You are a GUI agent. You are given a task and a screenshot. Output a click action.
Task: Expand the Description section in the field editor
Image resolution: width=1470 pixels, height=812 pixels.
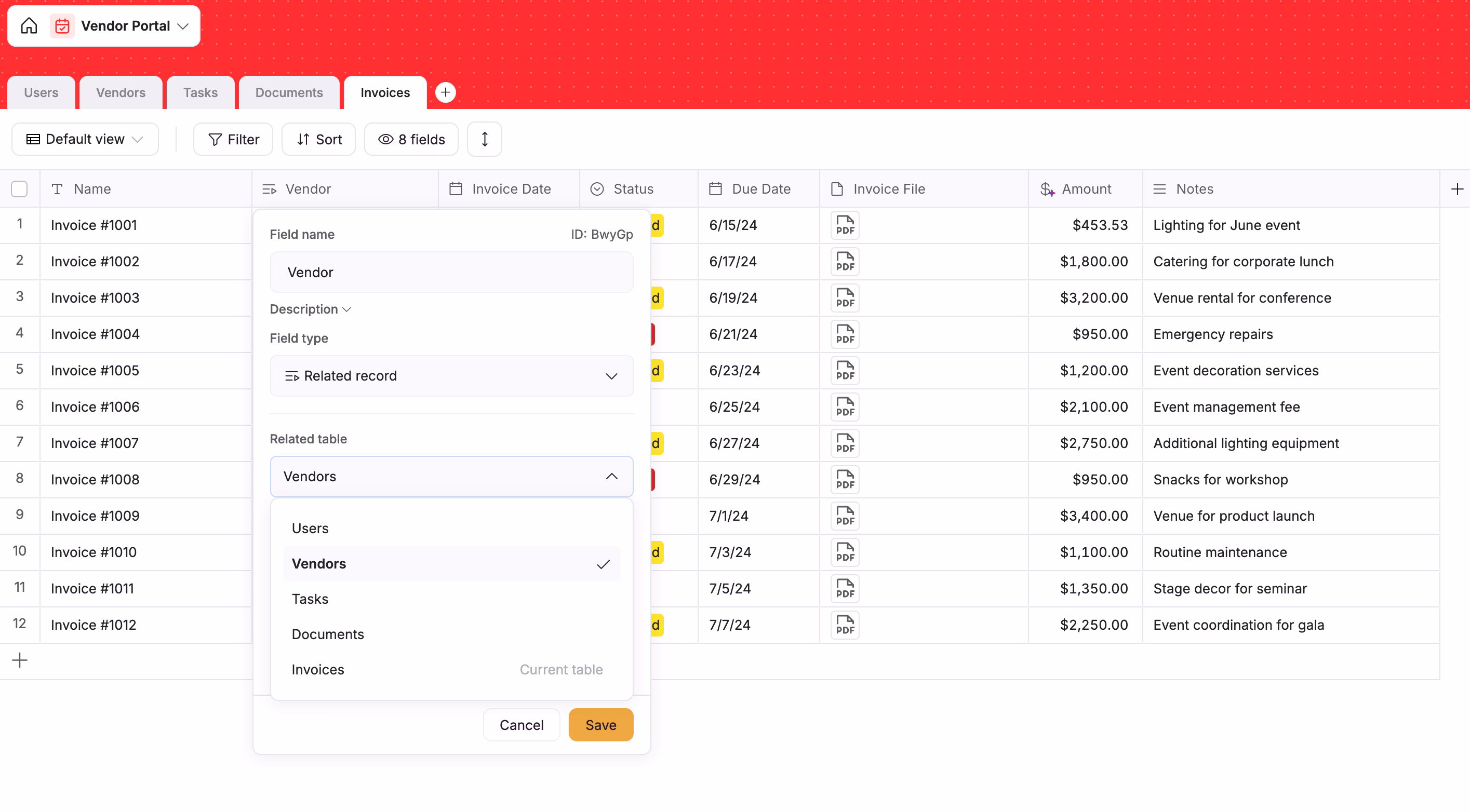pos(310,308)
